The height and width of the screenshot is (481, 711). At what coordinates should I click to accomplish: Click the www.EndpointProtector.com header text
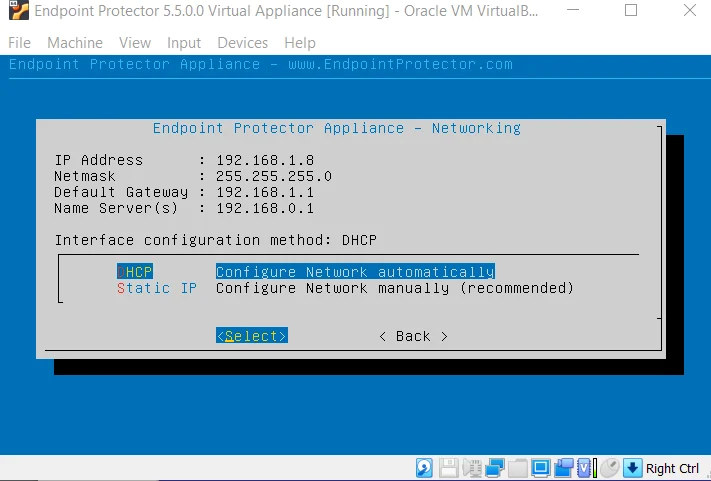400,64
